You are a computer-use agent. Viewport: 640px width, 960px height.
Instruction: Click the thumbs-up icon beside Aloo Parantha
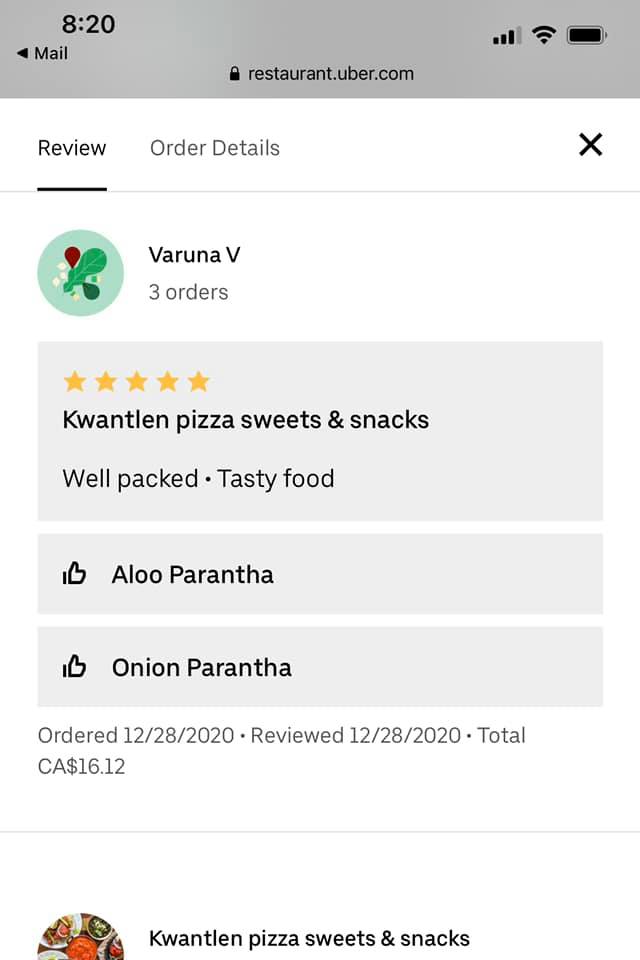point(75,574)
